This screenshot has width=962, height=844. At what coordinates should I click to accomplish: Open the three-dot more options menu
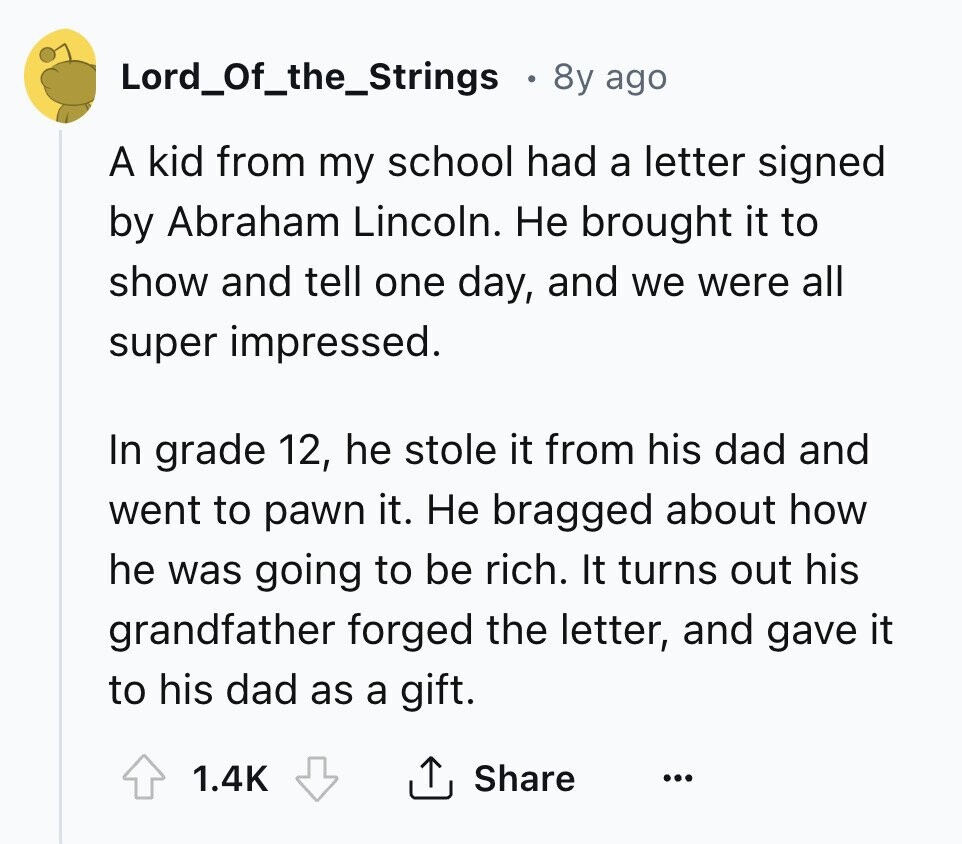pyautogui.click(x=676, y=779)
